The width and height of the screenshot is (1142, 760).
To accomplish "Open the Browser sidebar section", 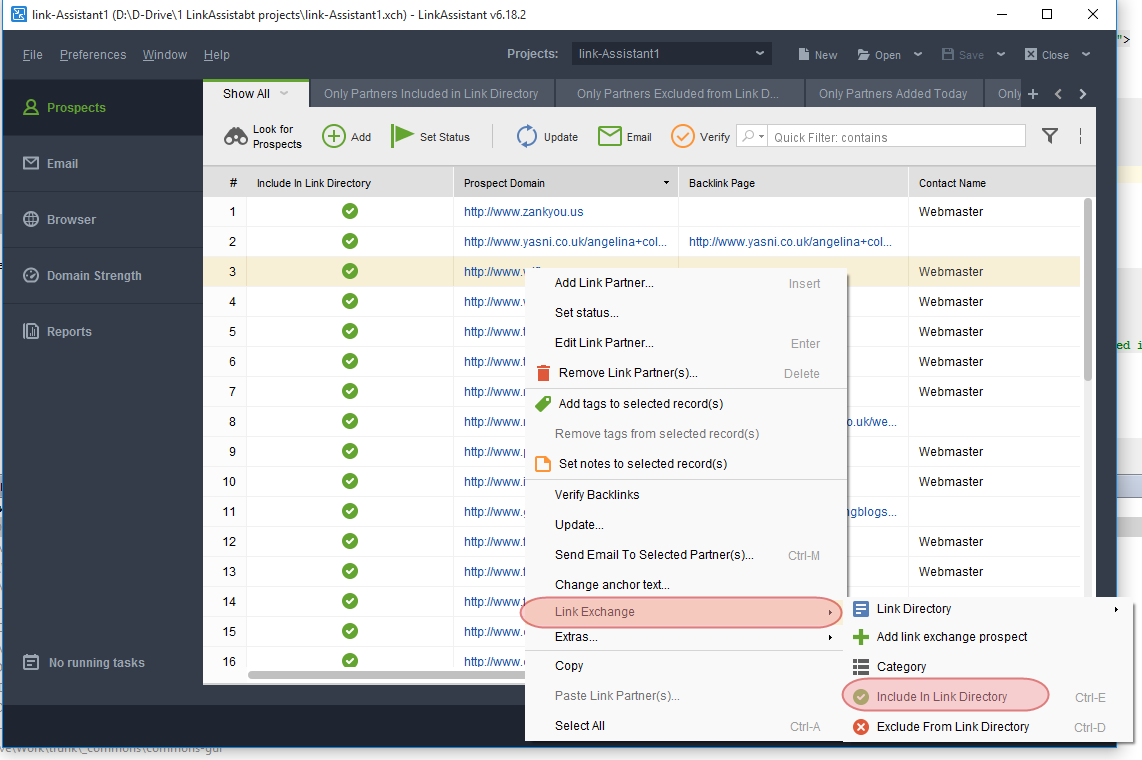I will [x=103, y=220].
